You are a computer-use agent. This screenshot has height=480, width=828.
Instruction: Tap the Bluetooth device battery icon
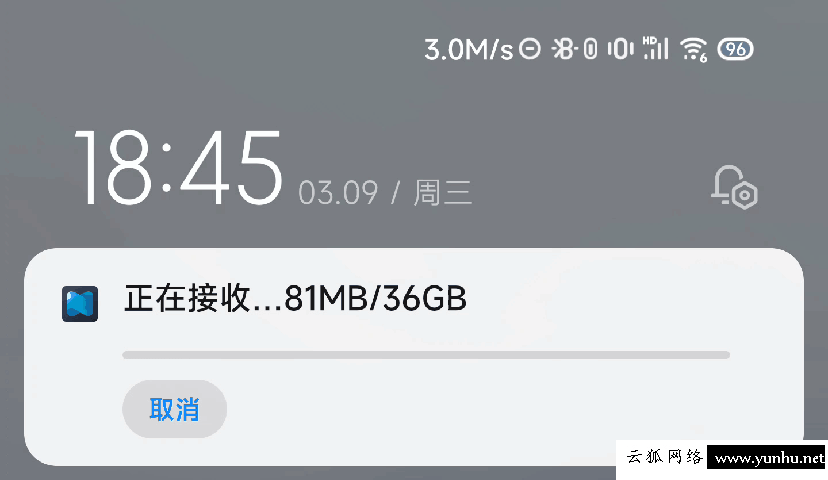coord(590,49)
